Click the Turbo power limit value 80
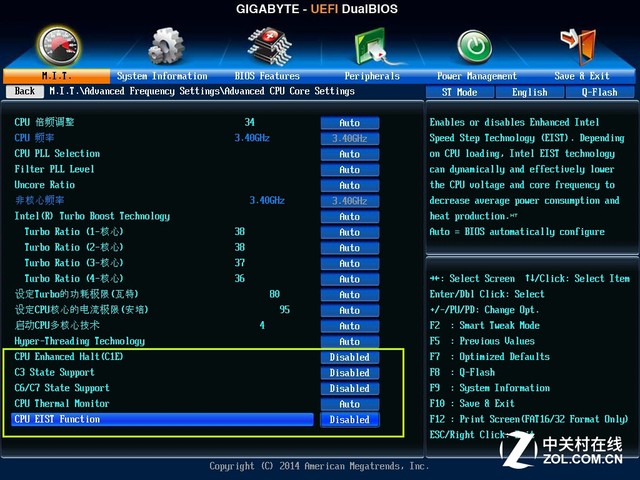This screenshot has height=480, width=640. [275, 294]
